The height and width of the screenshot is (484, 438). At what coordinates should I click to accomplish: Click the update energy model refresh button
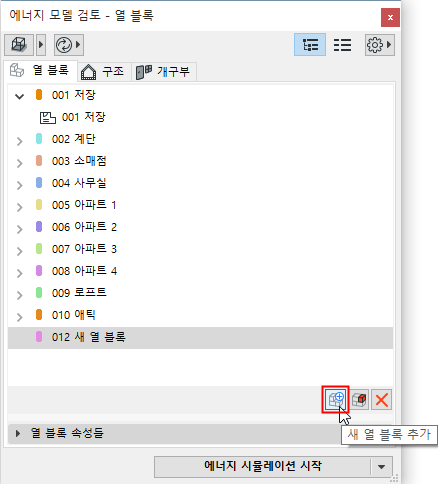tap(64, 45)
